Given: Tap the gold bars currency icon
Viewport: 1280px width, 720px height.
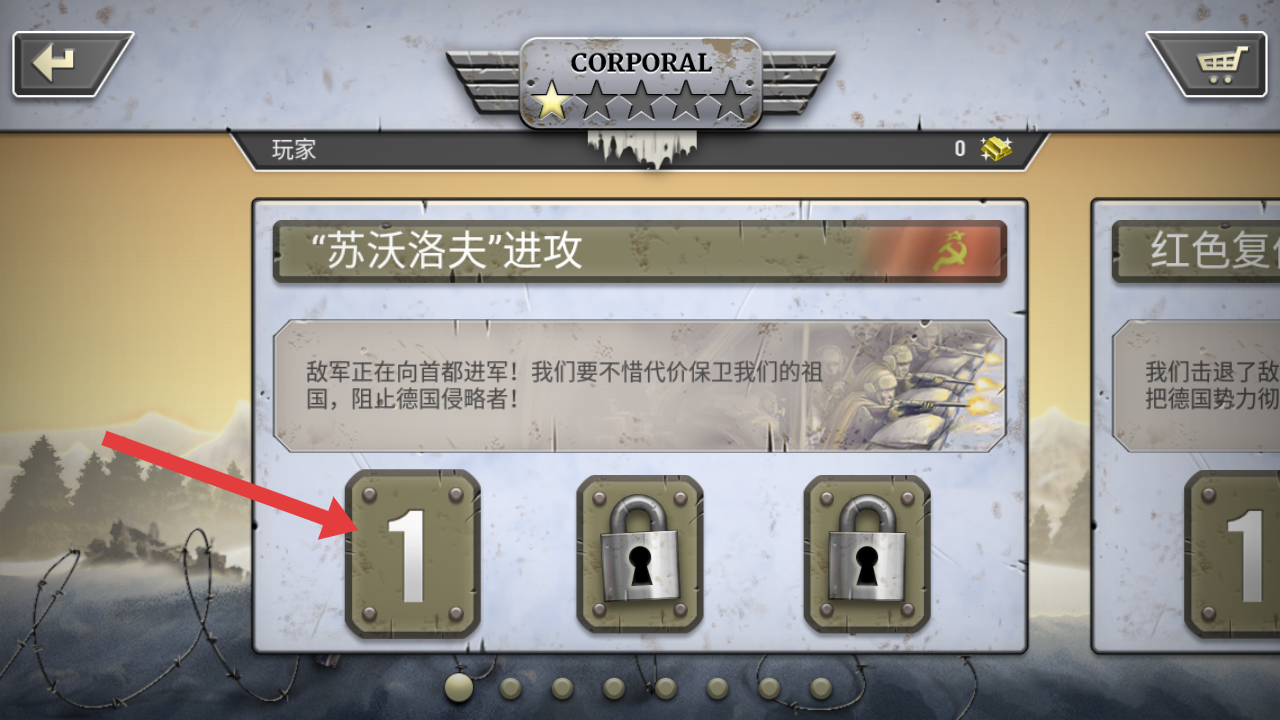Looking at the screenshot, I should pos(996,149).
